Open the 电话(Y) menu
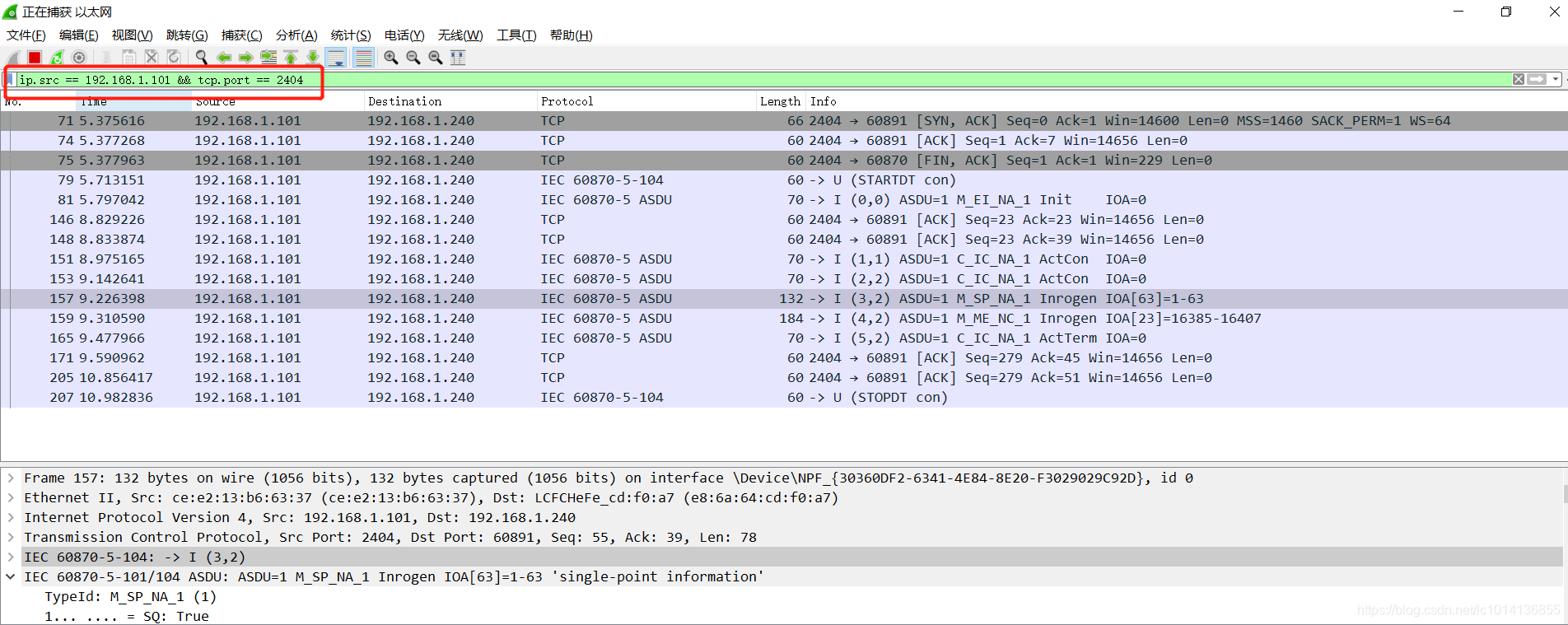This screenshot has width=1568, height=625. click(404, 35)
